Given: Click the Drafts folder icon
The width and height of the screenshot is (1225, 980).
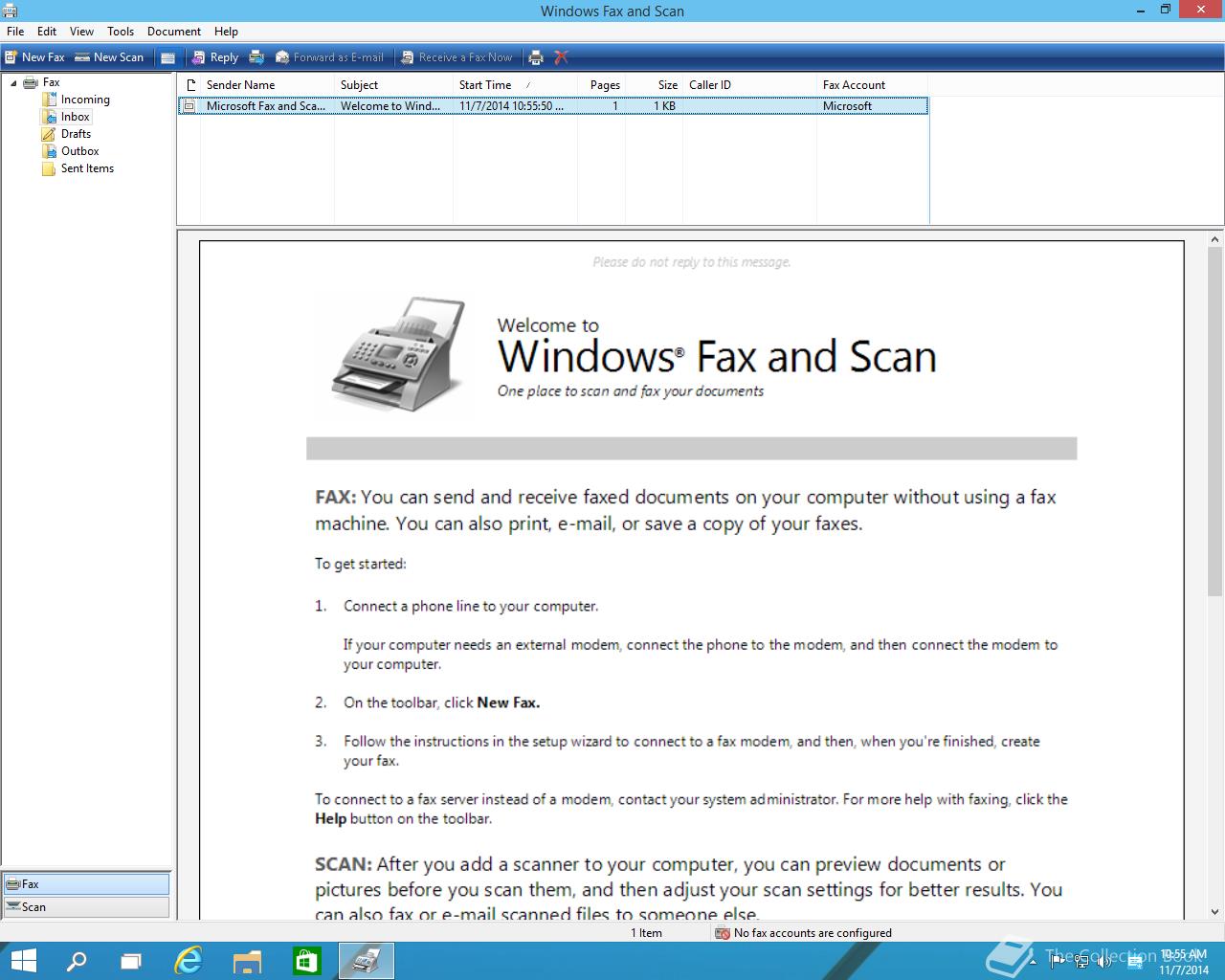Looking at the screenshot, I should [49, 134].
